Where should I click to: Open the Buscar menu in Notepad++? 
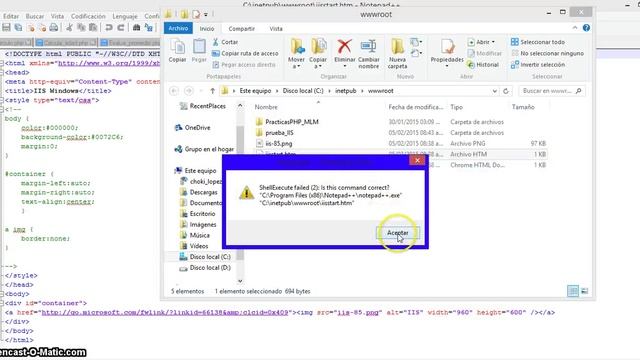pos(35,16)
